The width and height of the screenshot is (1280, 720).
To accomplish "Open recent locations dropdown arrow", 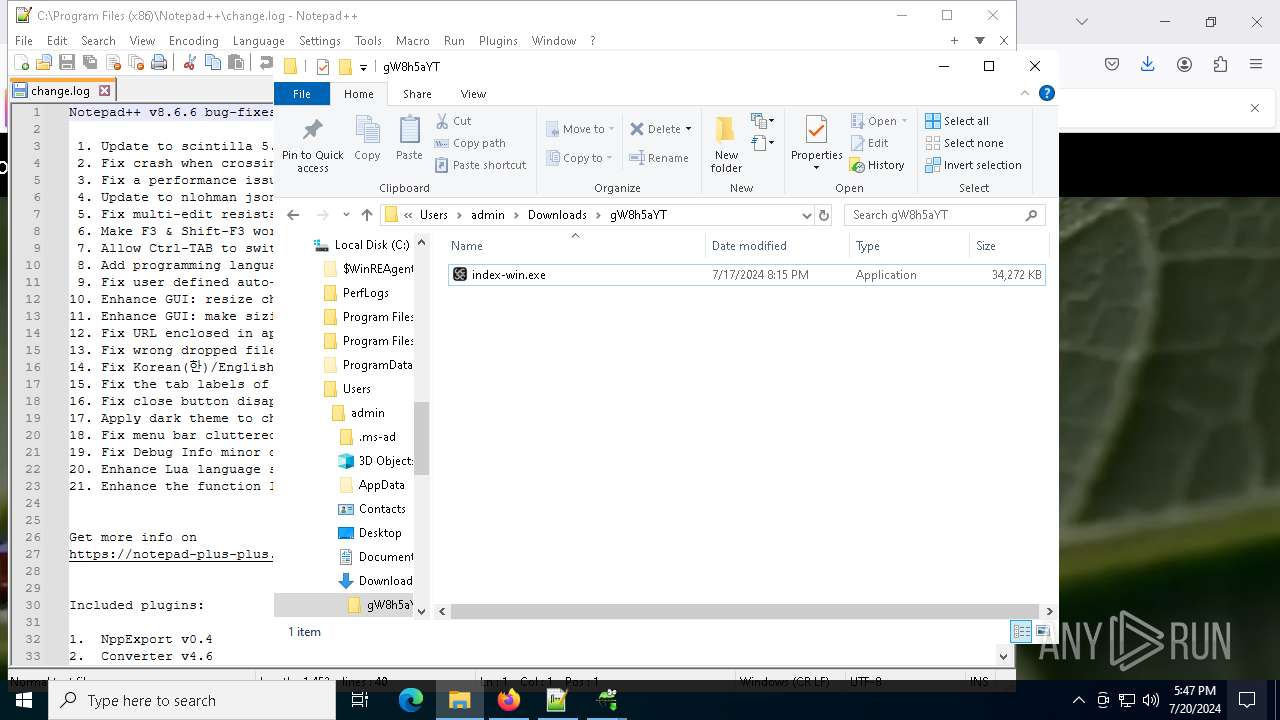I will click(x=345, y=215).
